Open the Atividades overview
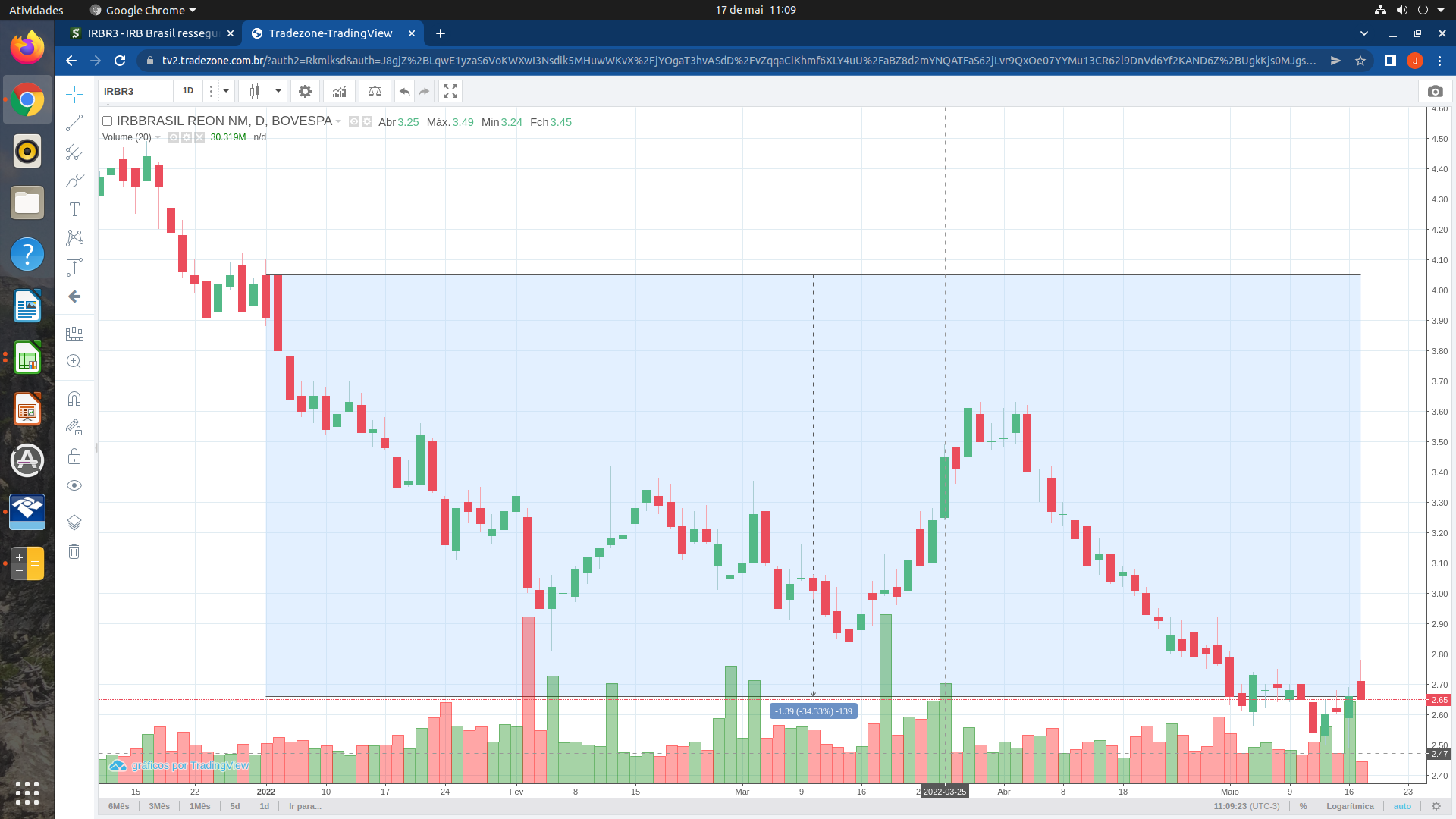The image size is (1456, 819). (x=36, y=10)
